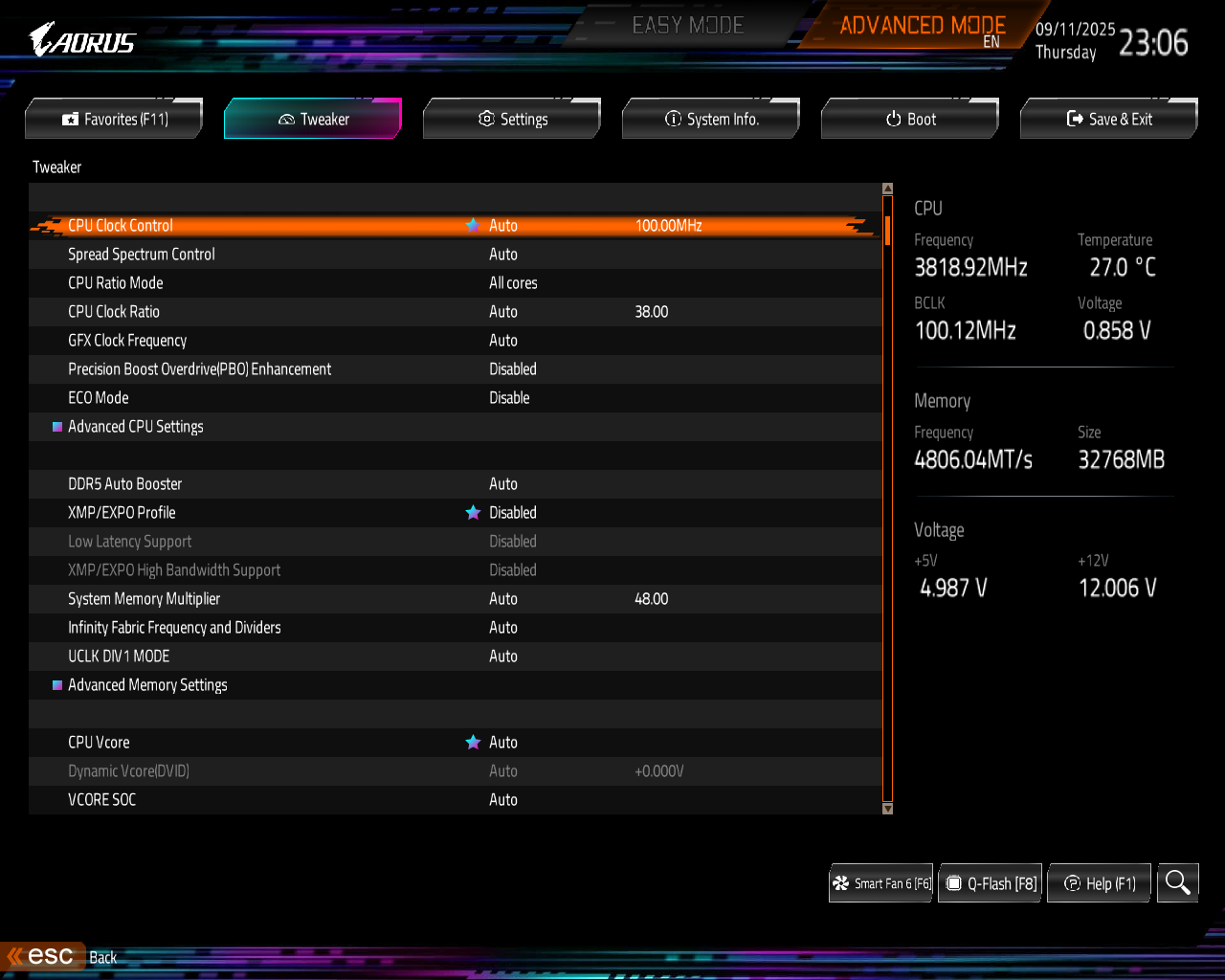Open Smart Fan 6 [F6]
The height and width of the screenshot is (980, 1225).
pyautogui.click(x=881, y=883)
